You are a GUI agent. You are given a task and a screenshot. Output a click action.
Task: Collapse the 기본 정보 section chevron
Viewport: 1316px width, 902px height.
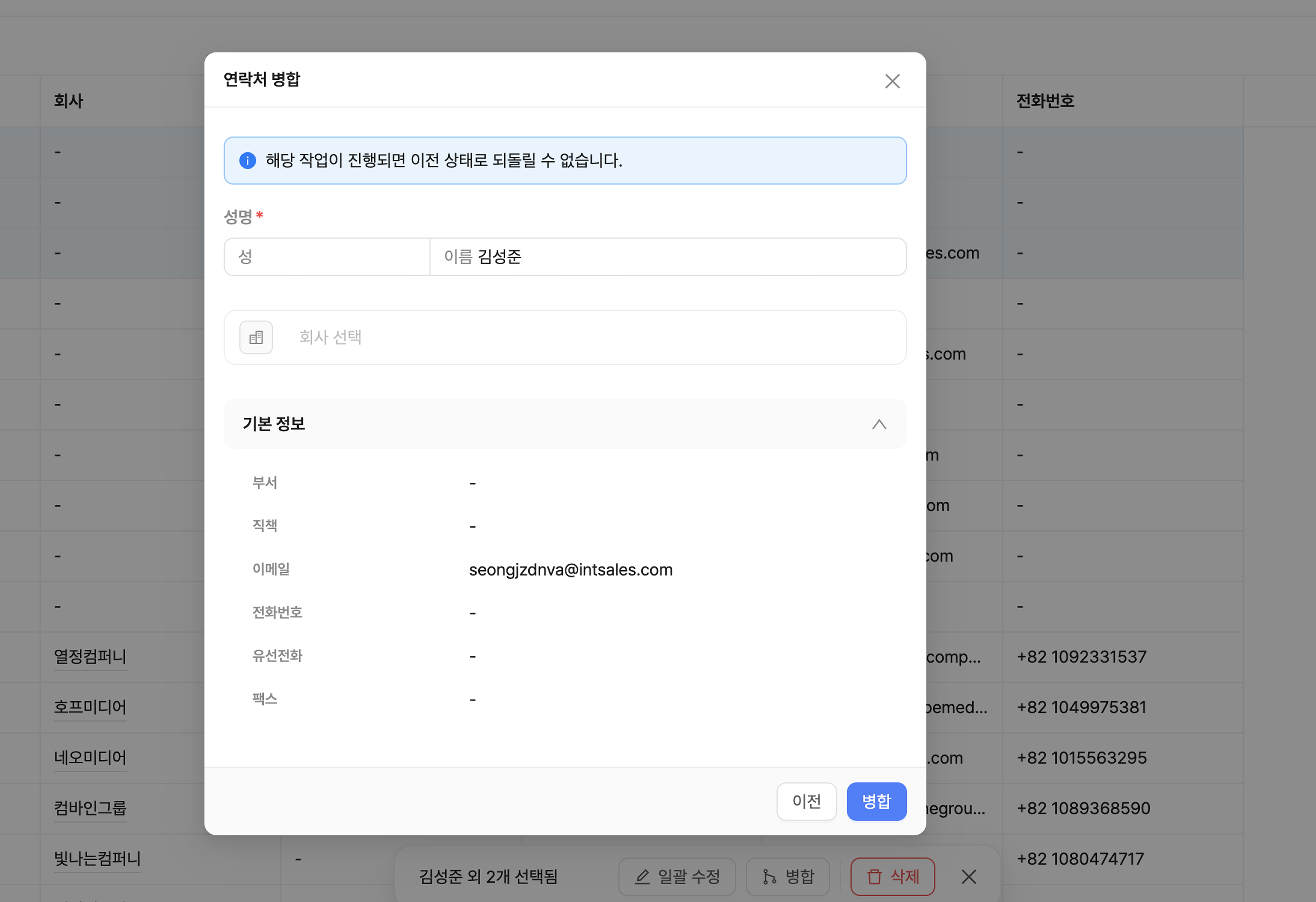(879, 424)
